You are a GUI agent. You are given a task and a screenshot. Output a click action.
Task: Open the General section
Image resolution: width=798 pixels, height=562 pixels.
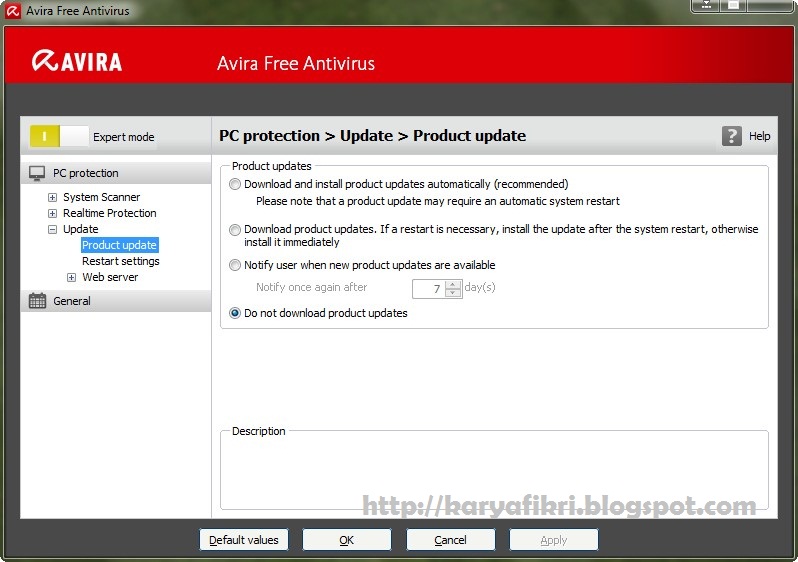coord(116,301)
